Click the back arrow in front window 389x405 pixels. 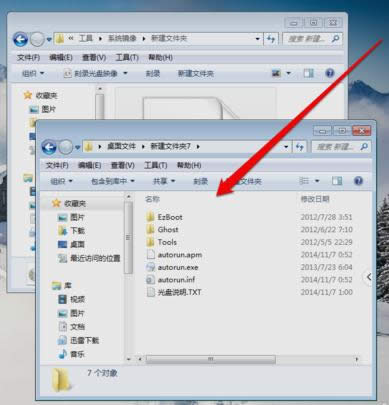click(x=49, y=147)
